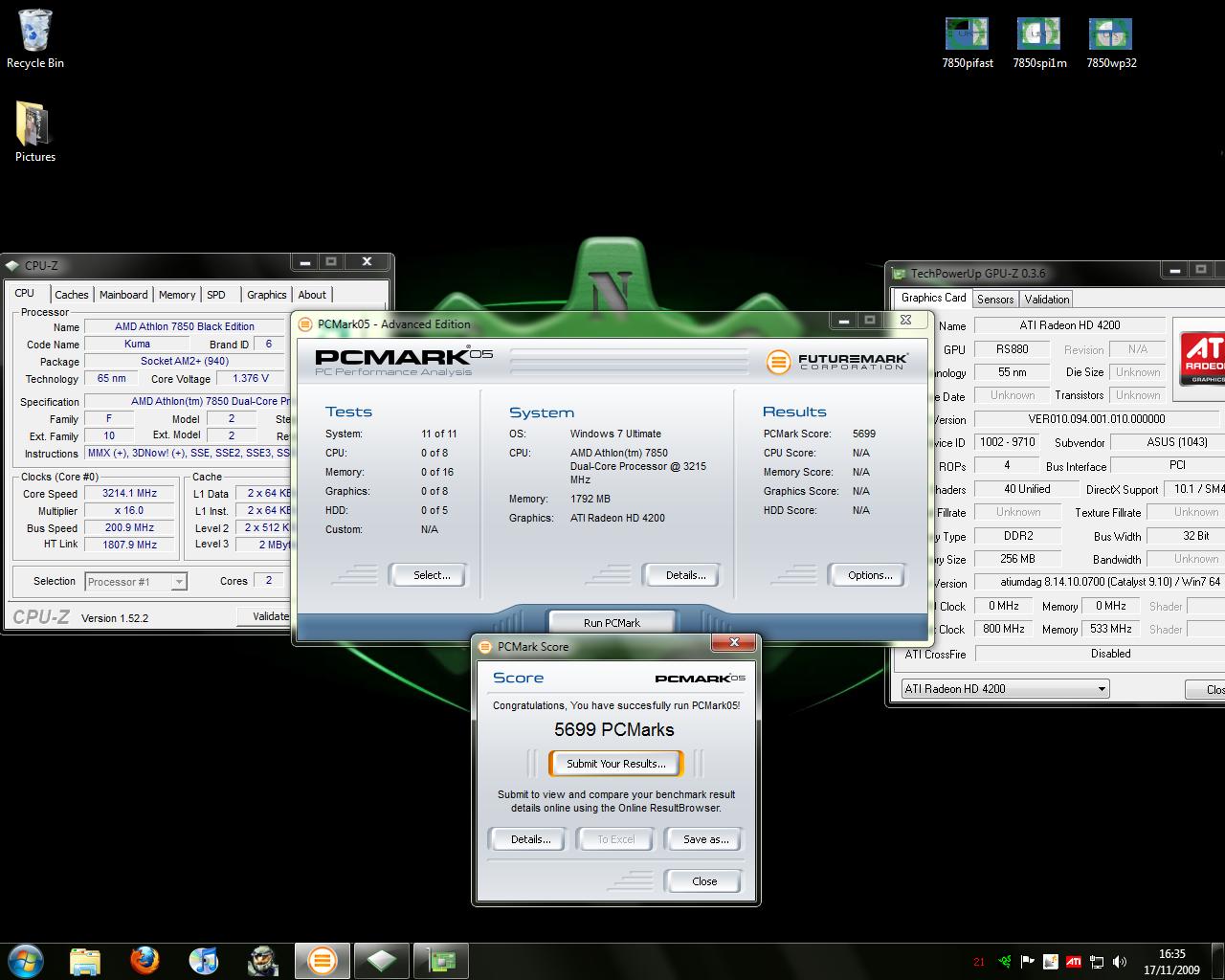This screenshot has width=1225, height=980.
Task: Switch to the Sensors tab in GPU-Z
Action: [x=995, y=300]
